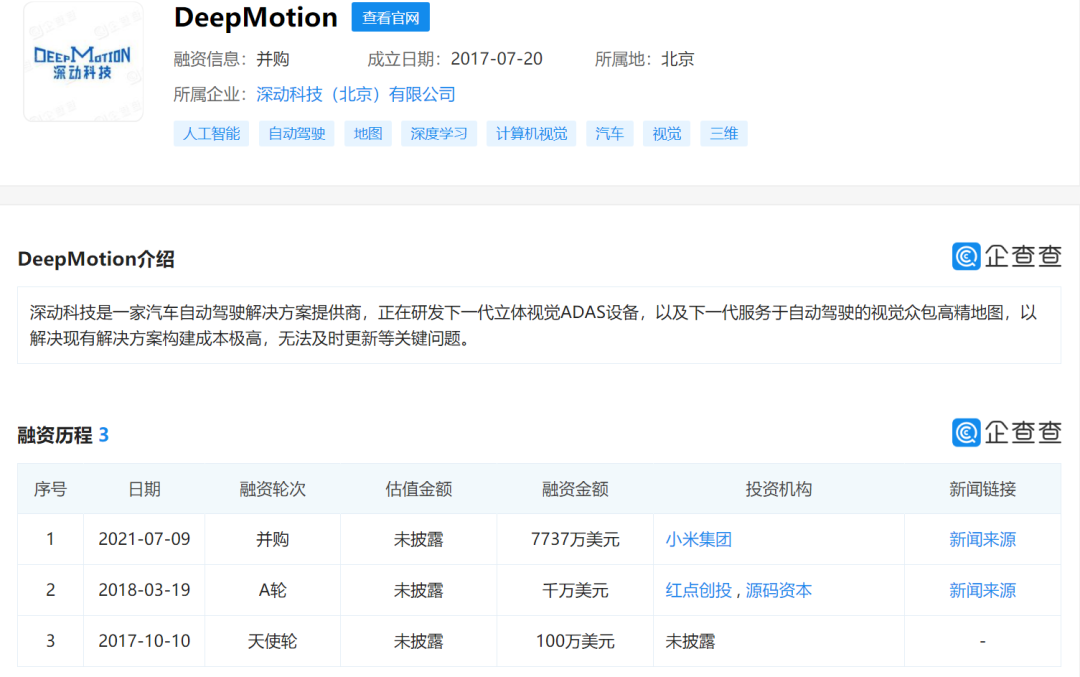Click the 企查查 logo beside DeepMotion介绍
The image size is (1080, 677).
[1007, 257]
